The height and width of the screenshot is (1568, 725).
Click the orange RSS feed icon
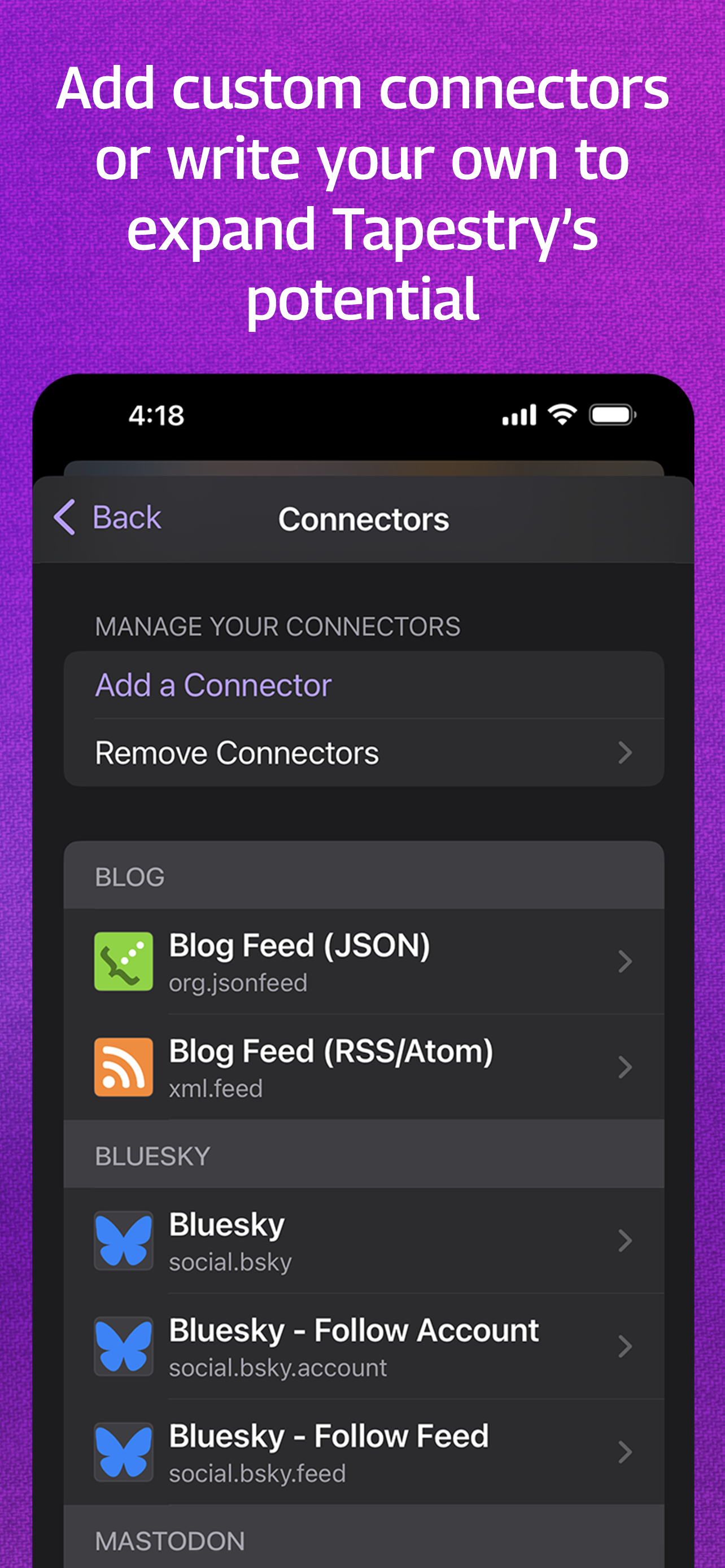(124, 1067)
